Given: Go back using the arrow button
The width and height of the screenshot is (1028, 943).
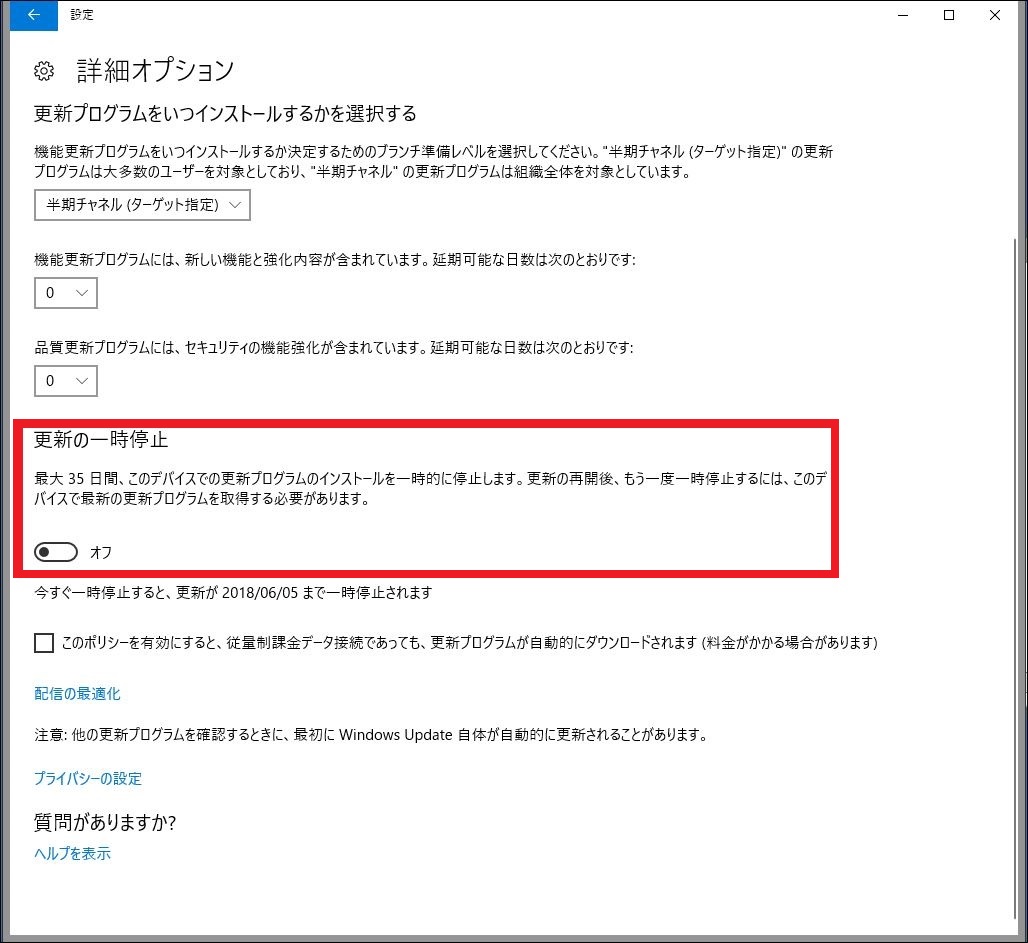Looking at the screenshot, I should (33, 15).
